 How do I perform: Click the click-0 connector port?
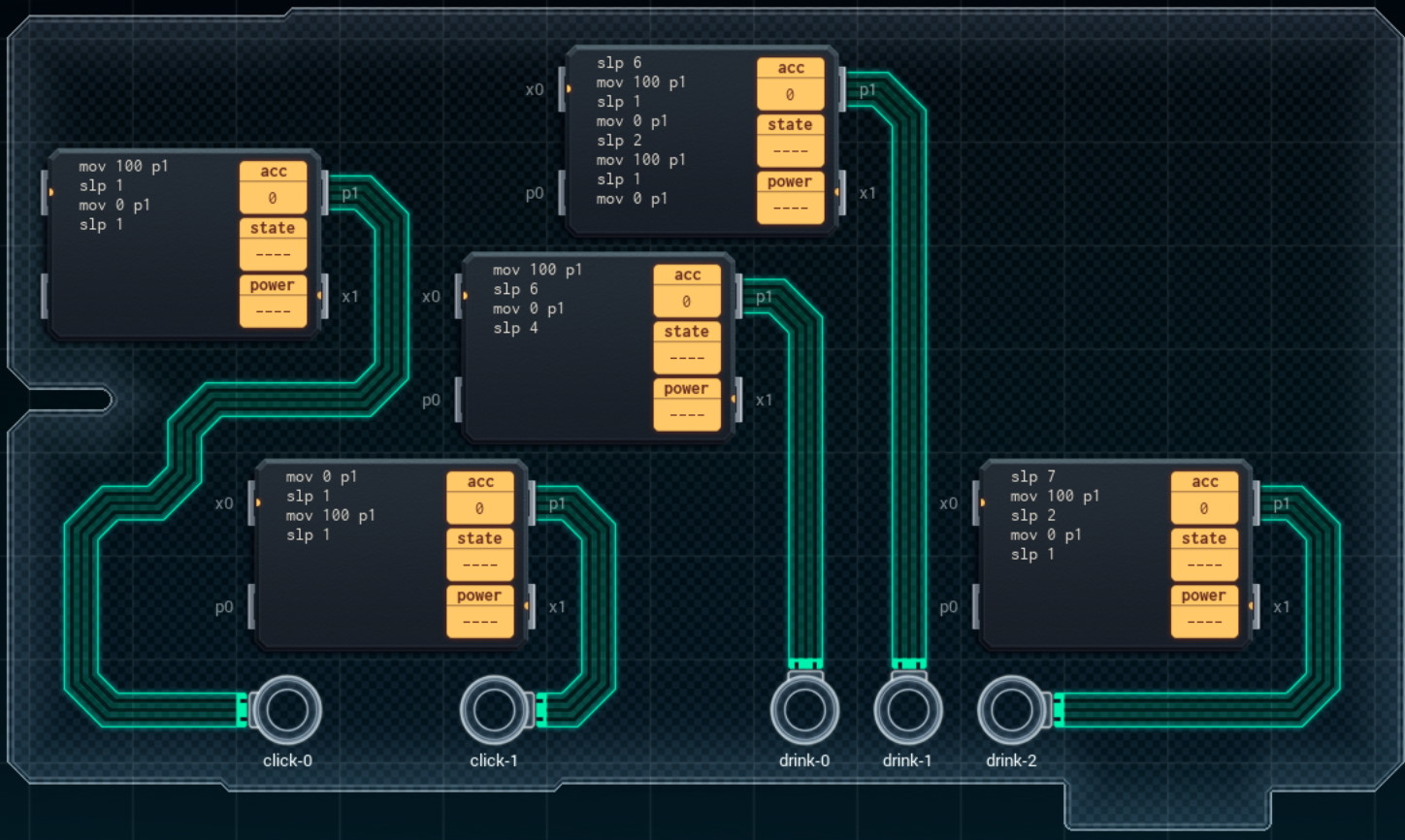[286, 710]
